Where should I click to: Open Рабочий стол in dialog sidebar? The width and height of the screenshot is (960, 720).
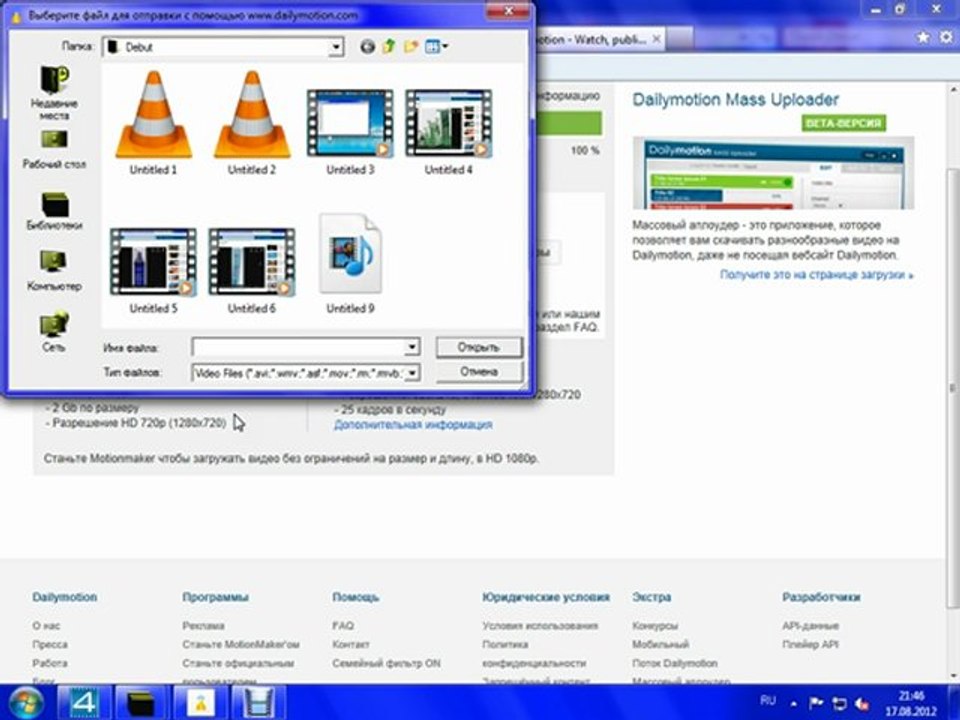point(54,149)
